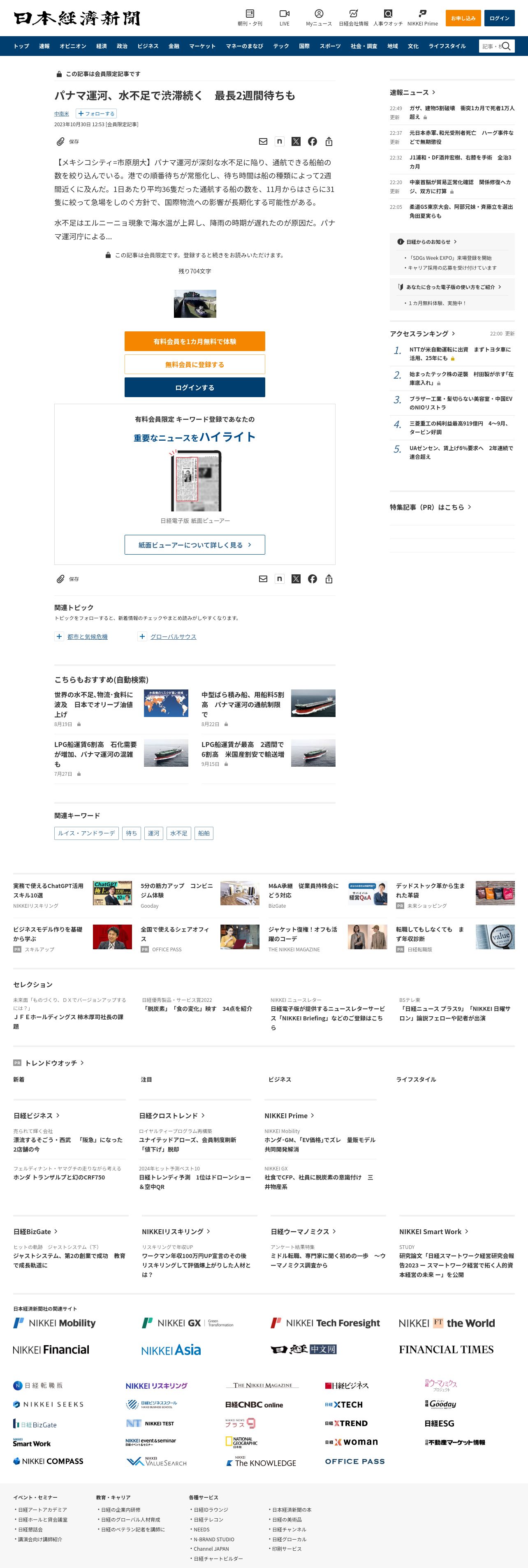Click the ルイス・アンドラーデ keyword tag
The image size is (528, 1568).
pyautogui.click(x=86, y=833)
